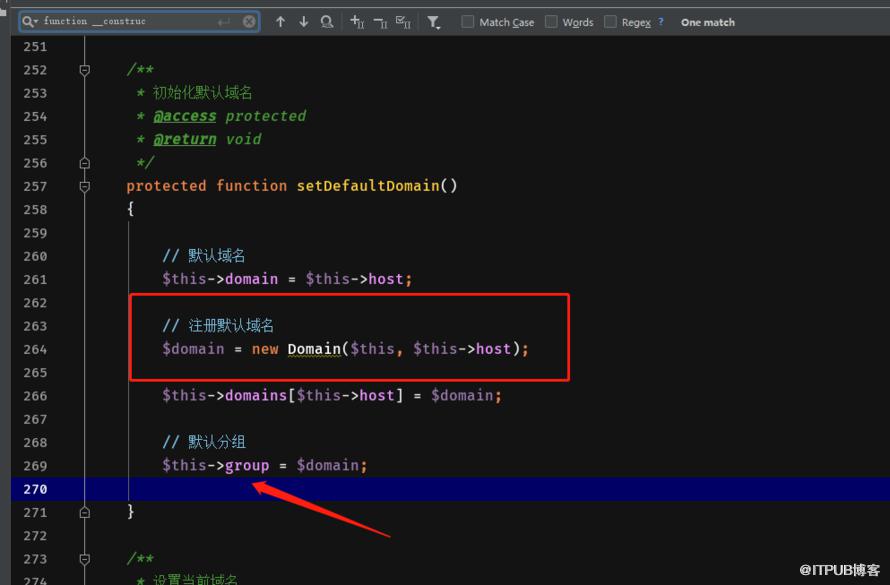Collapse the doc comment starting at line 273

pos(85,559)
